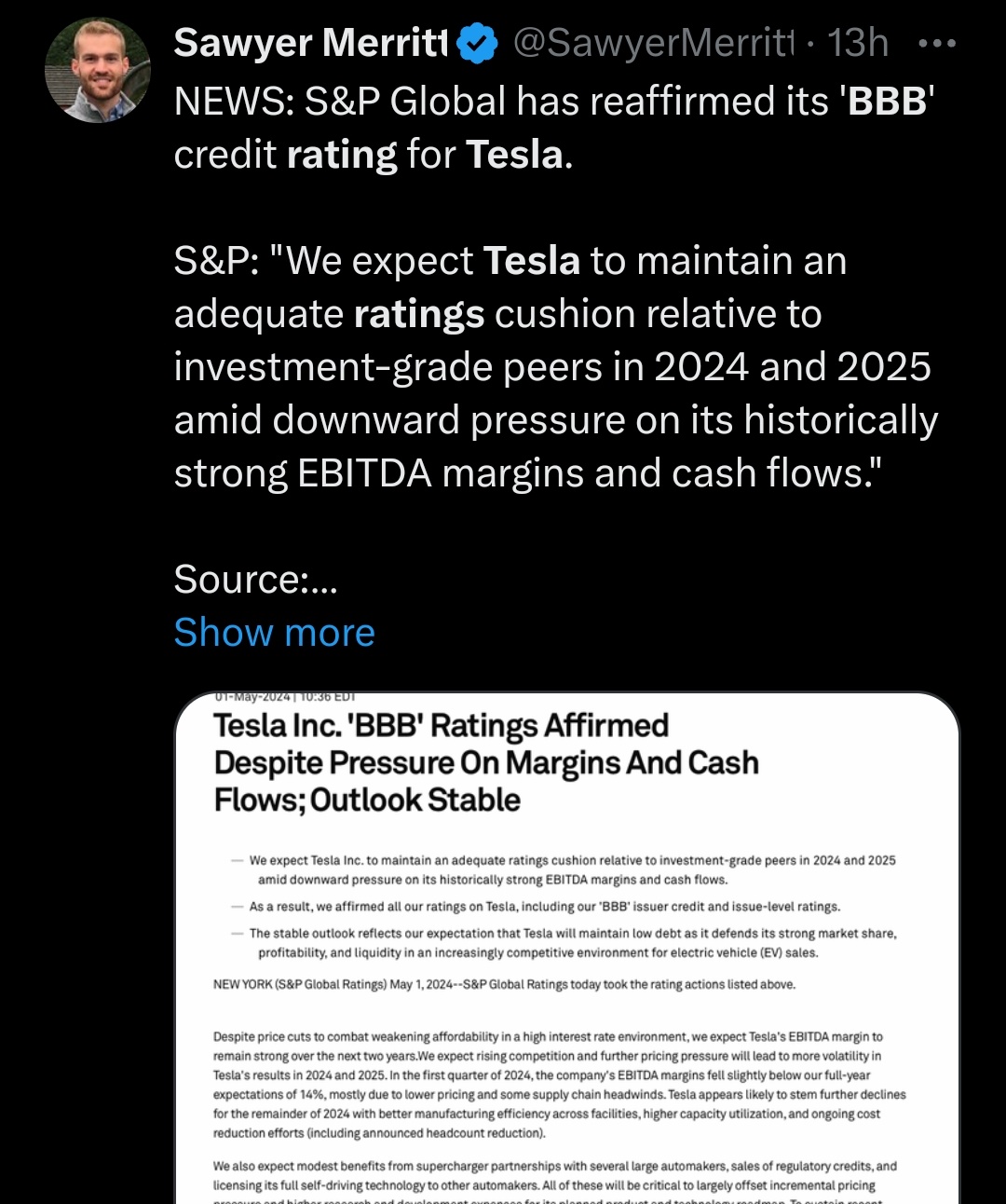Click the bullet starting 'As a result'
1006x1204 pixels.
[544, 907]
